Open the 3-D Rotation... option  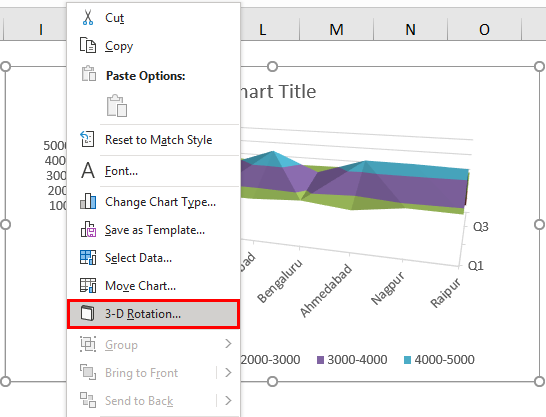click(x=154, y=314)
